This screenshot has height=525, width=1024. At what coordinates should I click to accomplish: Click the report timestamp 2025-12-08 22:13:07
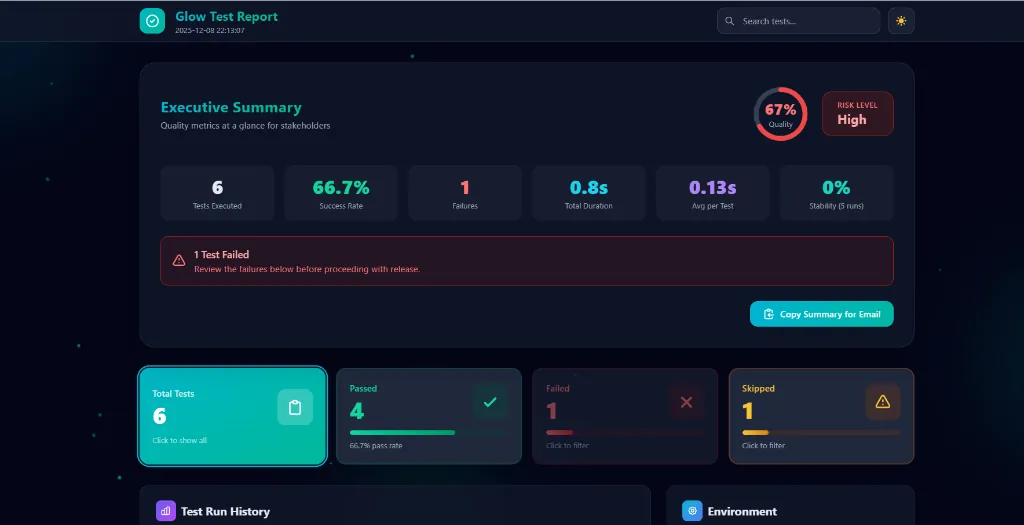tap(210, 31)
